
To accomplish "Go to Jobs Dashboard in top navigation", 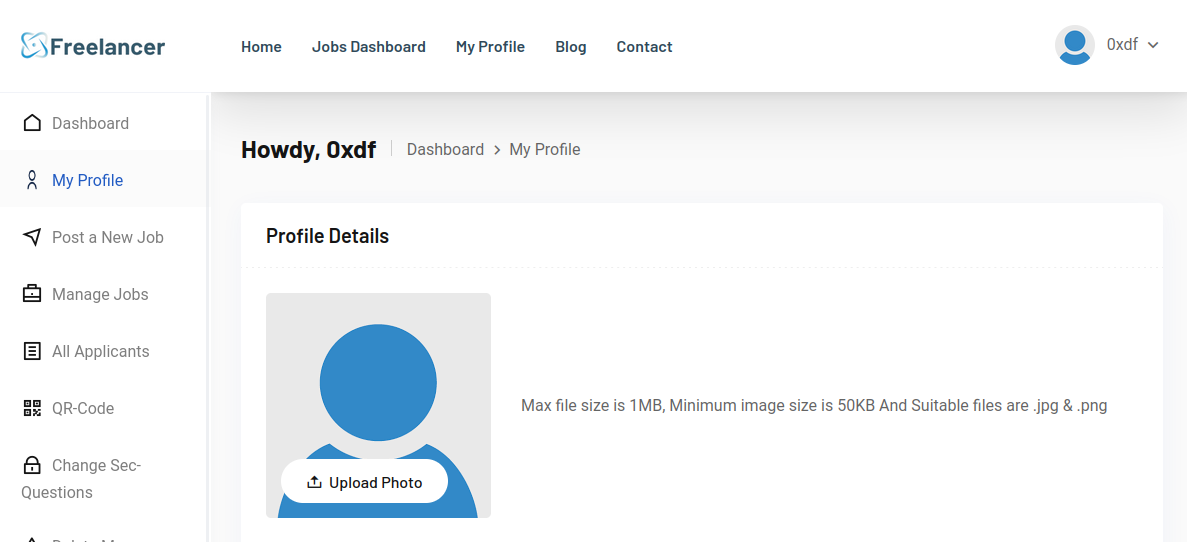I will (368, 47).
